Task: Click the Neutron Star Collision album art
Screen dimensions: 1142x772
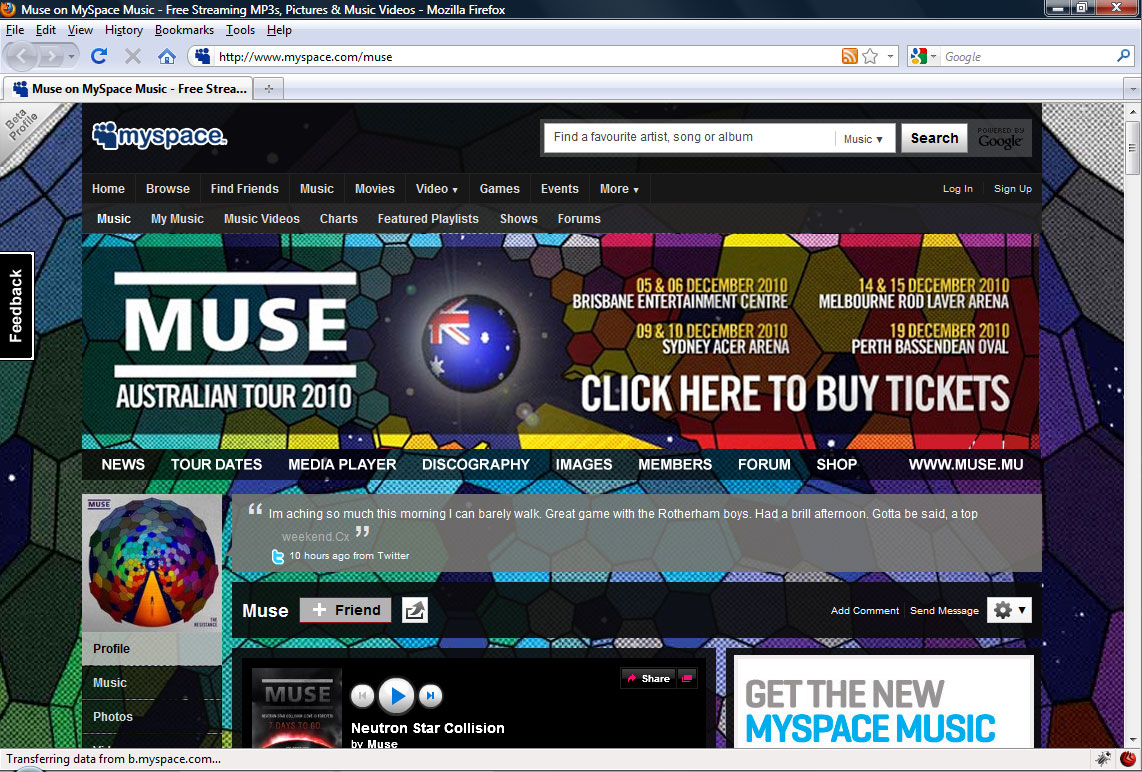Action: coord(296,708)
